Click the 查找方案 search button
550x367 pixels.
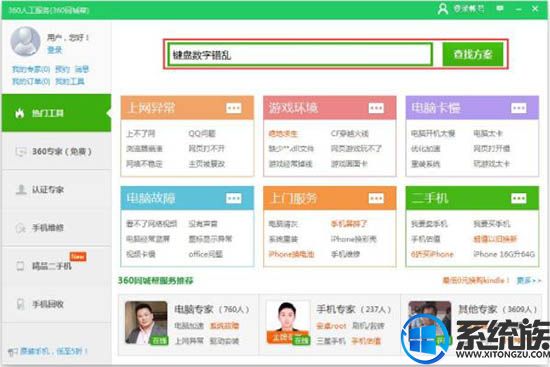[472, 54]
